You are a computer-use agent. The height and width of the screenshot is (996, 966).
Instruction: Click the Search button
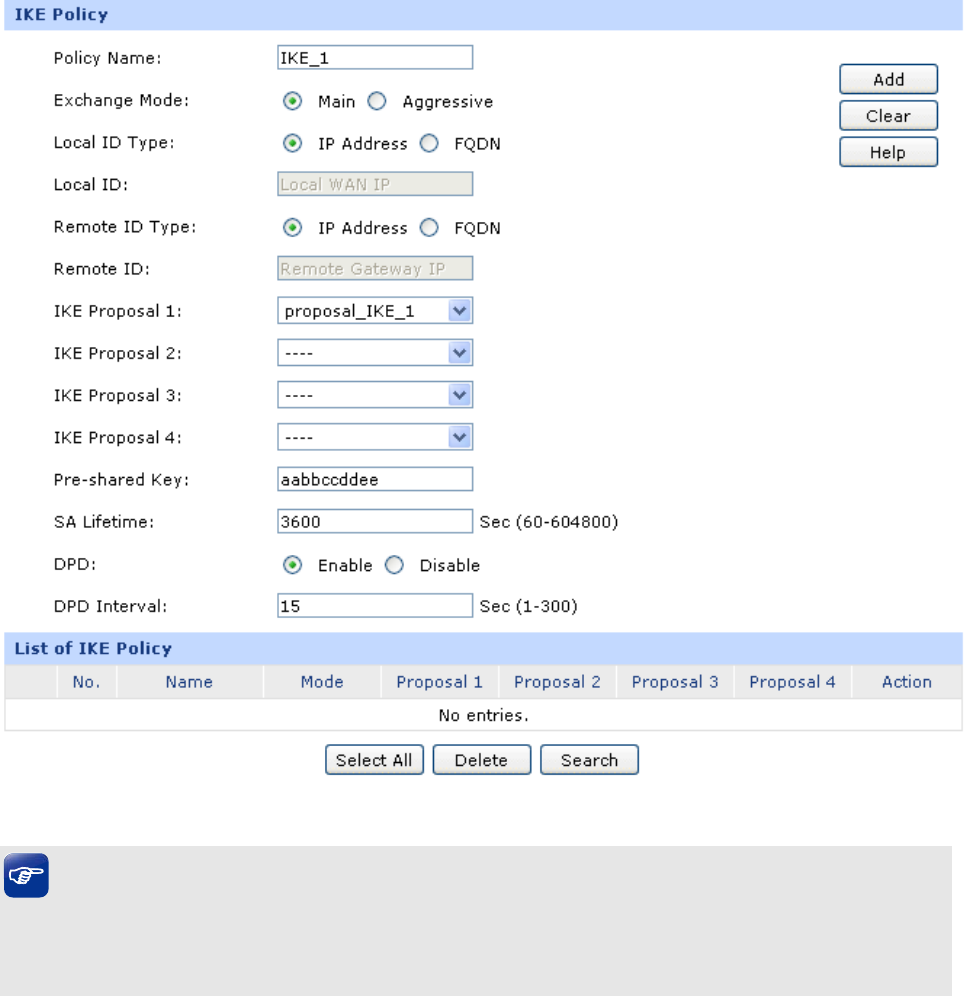pyautogui.click(x=589, y=760)
